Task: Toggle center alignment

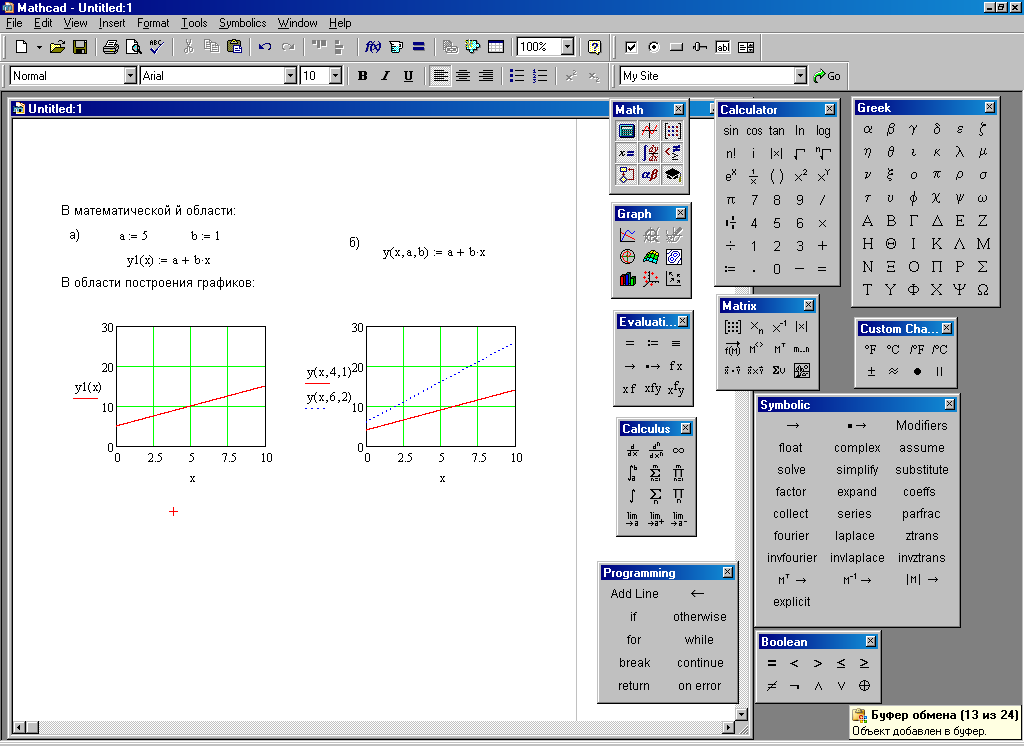Action: click(x=463, y=76)
